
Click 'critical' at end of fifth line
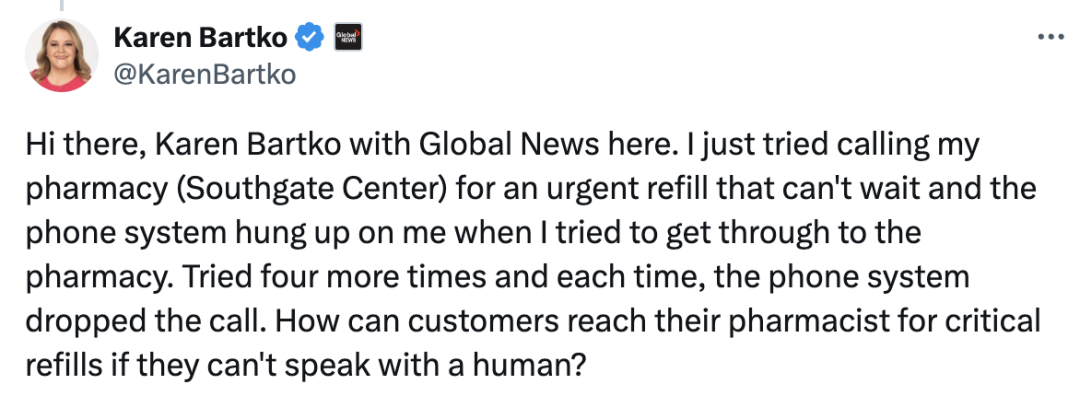(991, 320)
